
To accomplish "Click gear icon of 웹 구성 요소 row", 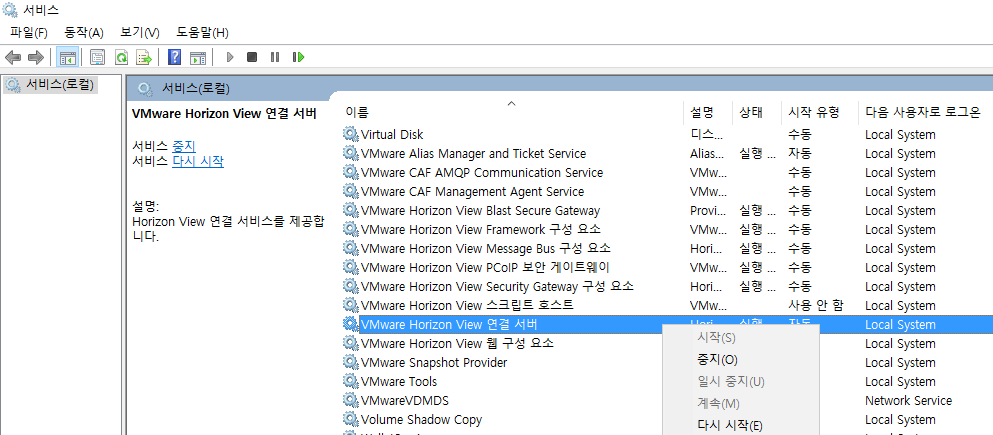I will tap(350, 343).
